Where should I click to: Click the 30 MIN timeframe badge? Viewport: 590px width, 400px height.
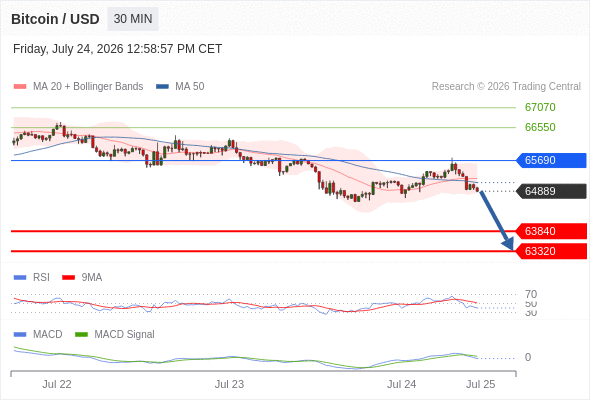[x=133, y=19]
